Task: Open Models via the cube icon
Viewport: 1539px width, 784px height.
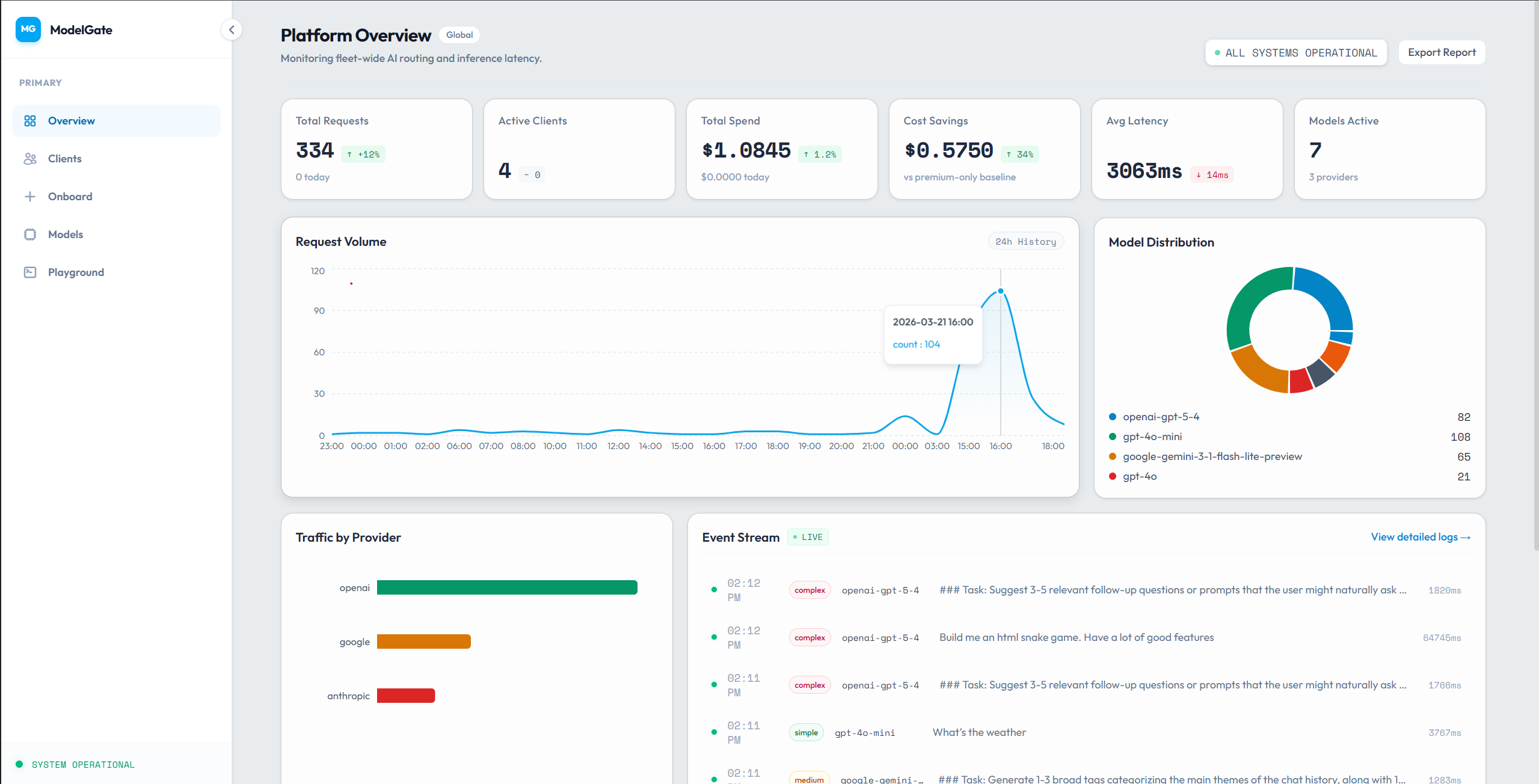Action: tap(29, 234)
